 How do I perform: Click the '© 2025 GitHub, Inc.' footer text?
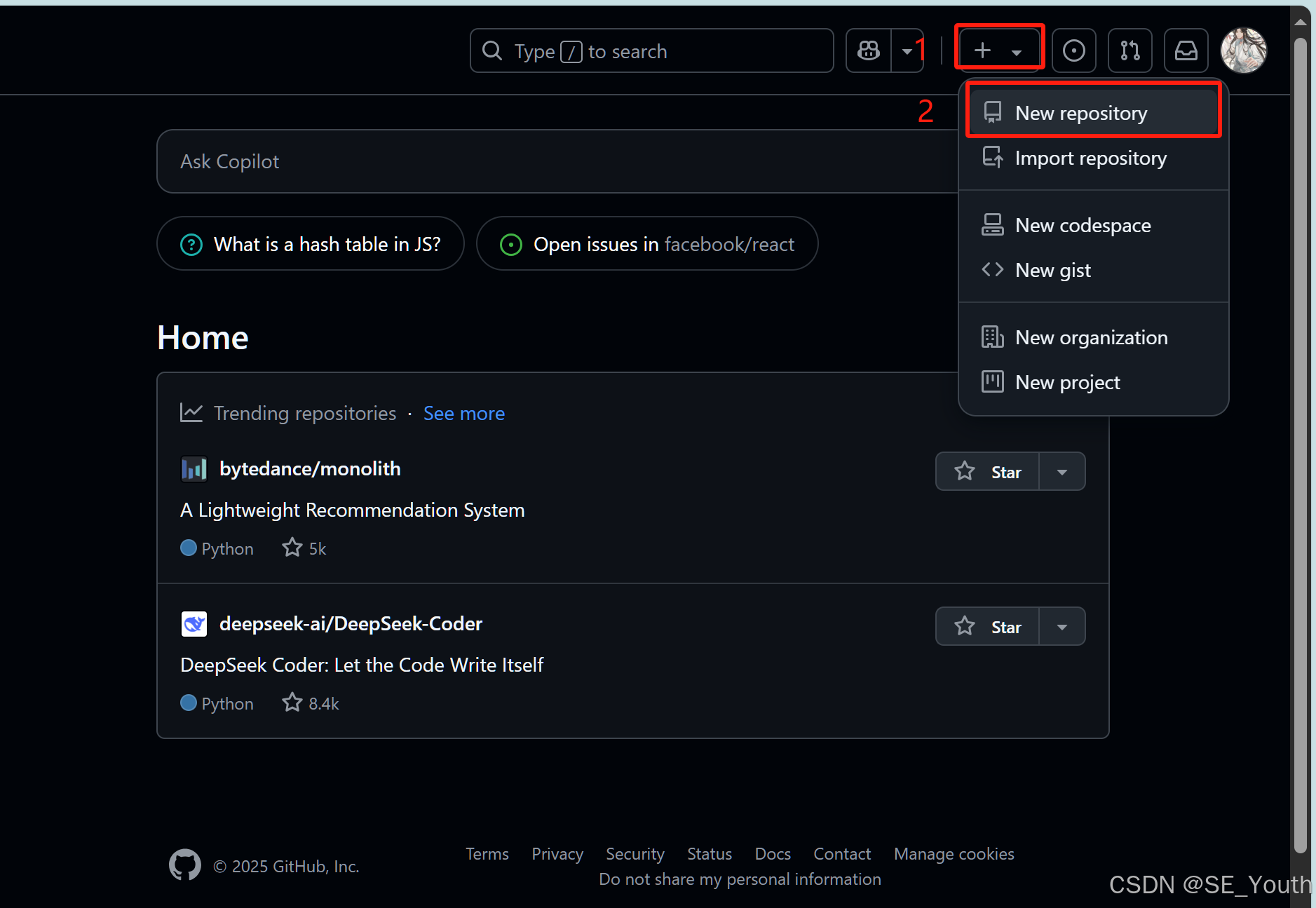point(286,867)
